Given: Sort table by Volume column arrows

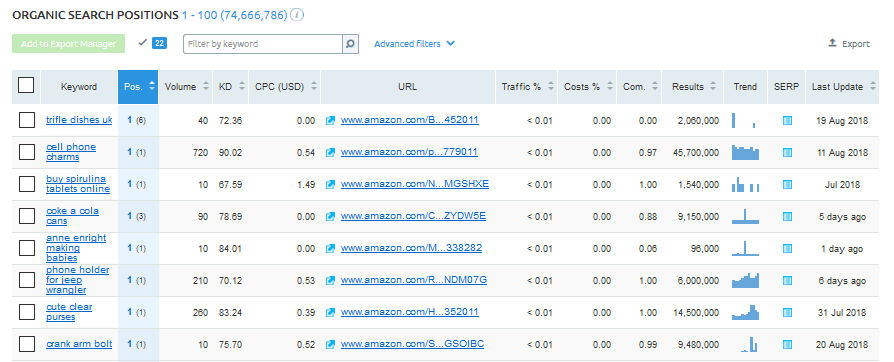Looking at the screenshot, I should 206,87.
